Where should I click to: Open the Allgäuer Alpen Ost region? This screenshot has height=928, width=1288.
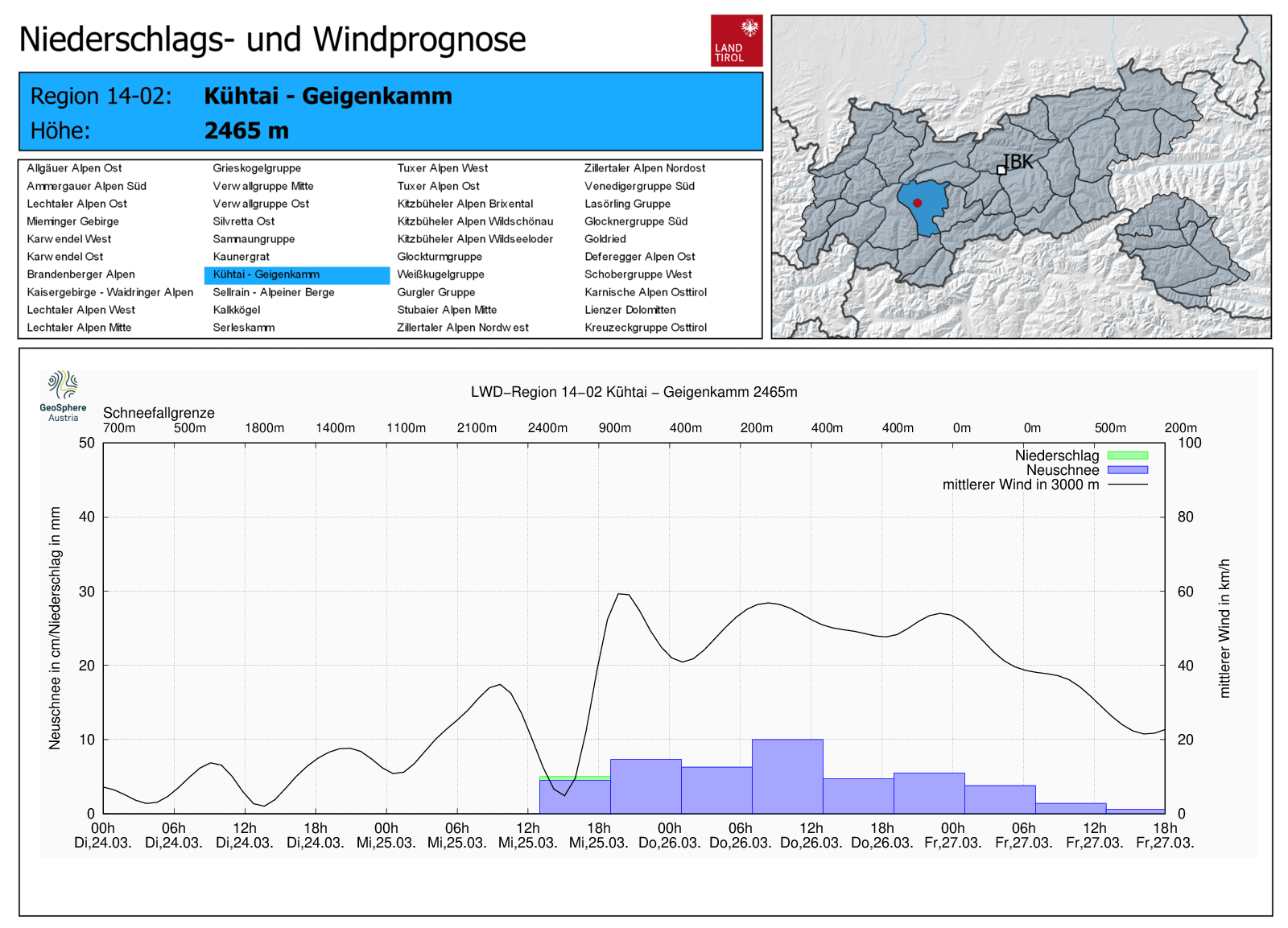click(x=74, y=168)
